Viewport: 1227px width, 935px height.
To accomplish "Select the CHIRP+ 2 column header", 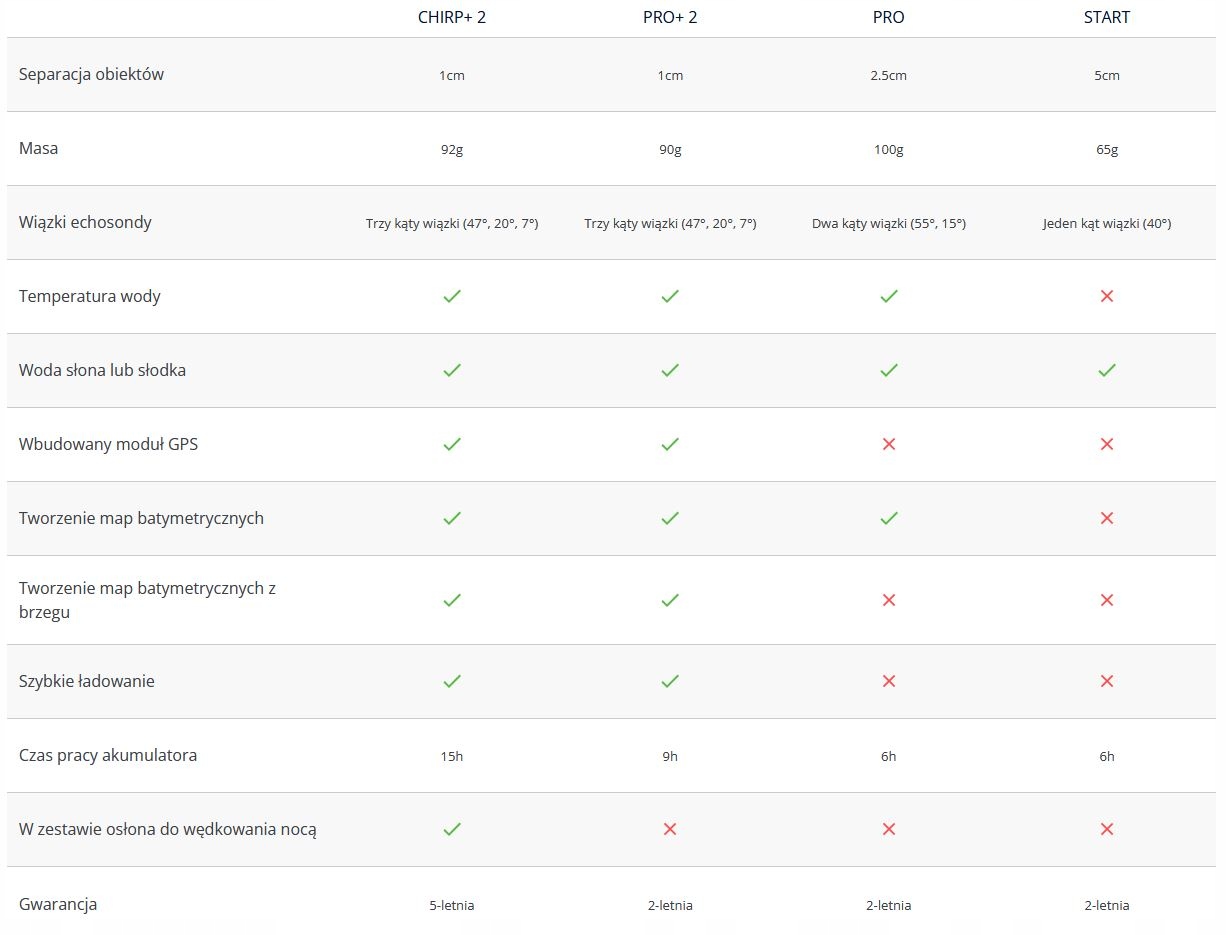I will point(452,18).
